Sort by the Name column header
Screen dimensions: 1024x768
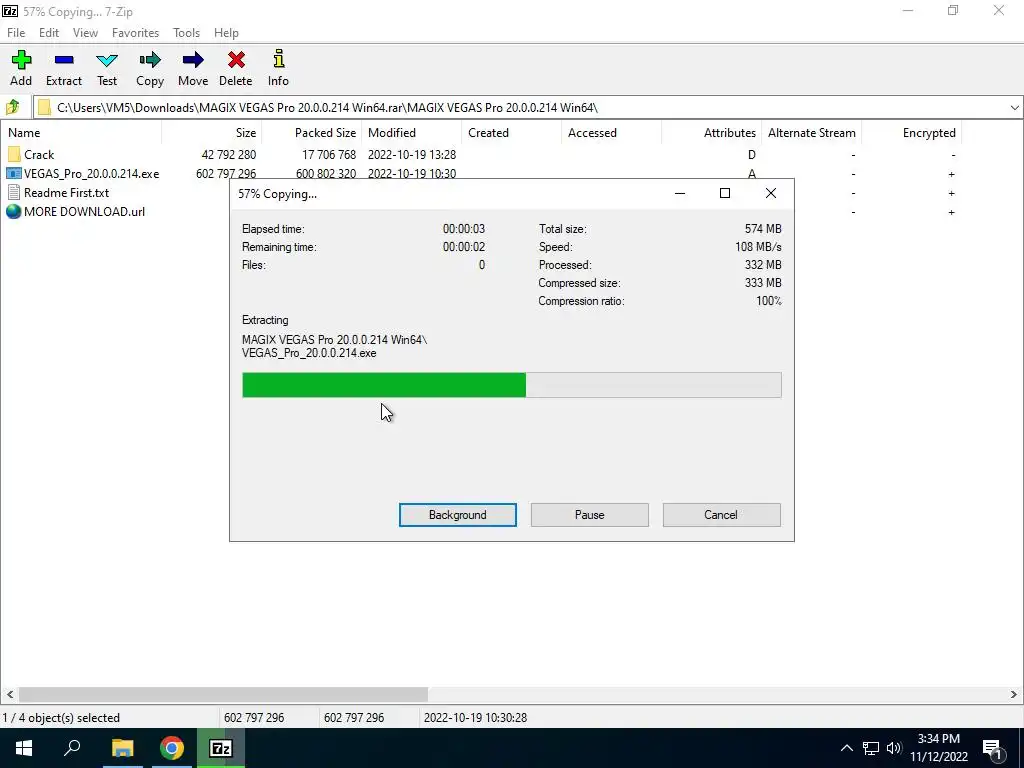(x=81, y=133)
